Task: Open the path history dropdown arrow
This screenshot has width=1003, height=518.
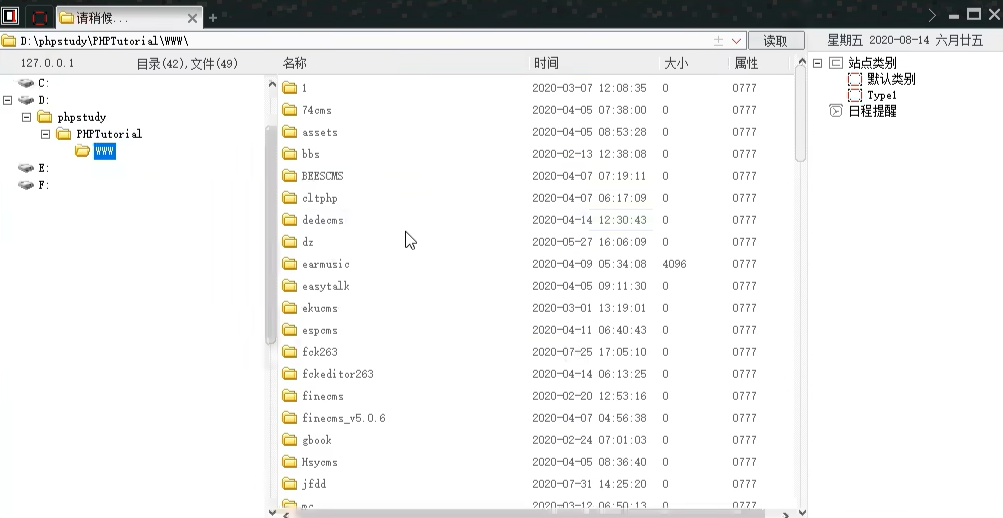Action: click(x=736, y=41)
